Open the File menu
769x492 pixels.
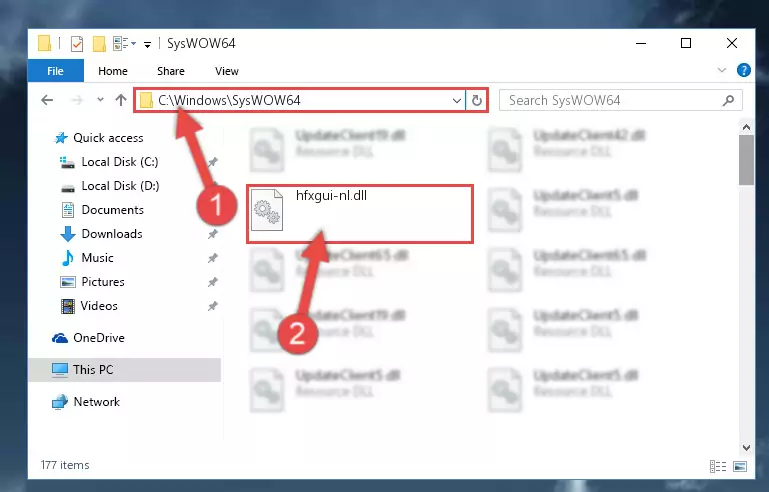click(55, 71)
